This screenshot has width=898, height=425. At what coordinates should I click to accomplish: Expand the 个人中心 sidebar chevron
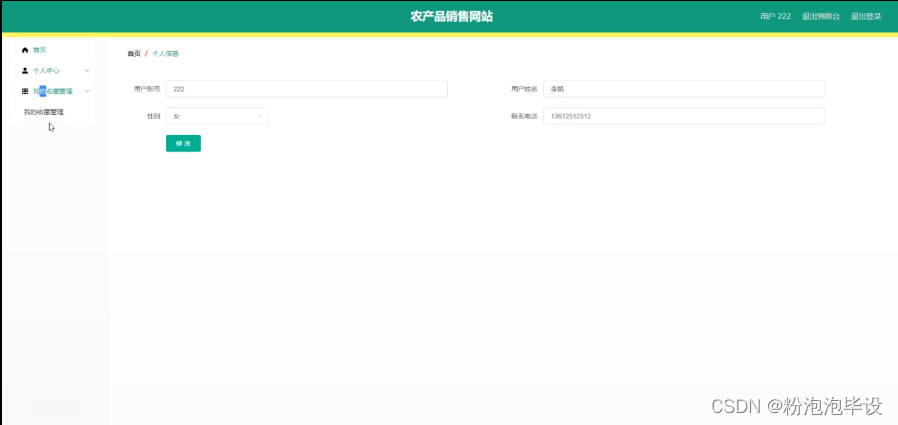(87, 71)
